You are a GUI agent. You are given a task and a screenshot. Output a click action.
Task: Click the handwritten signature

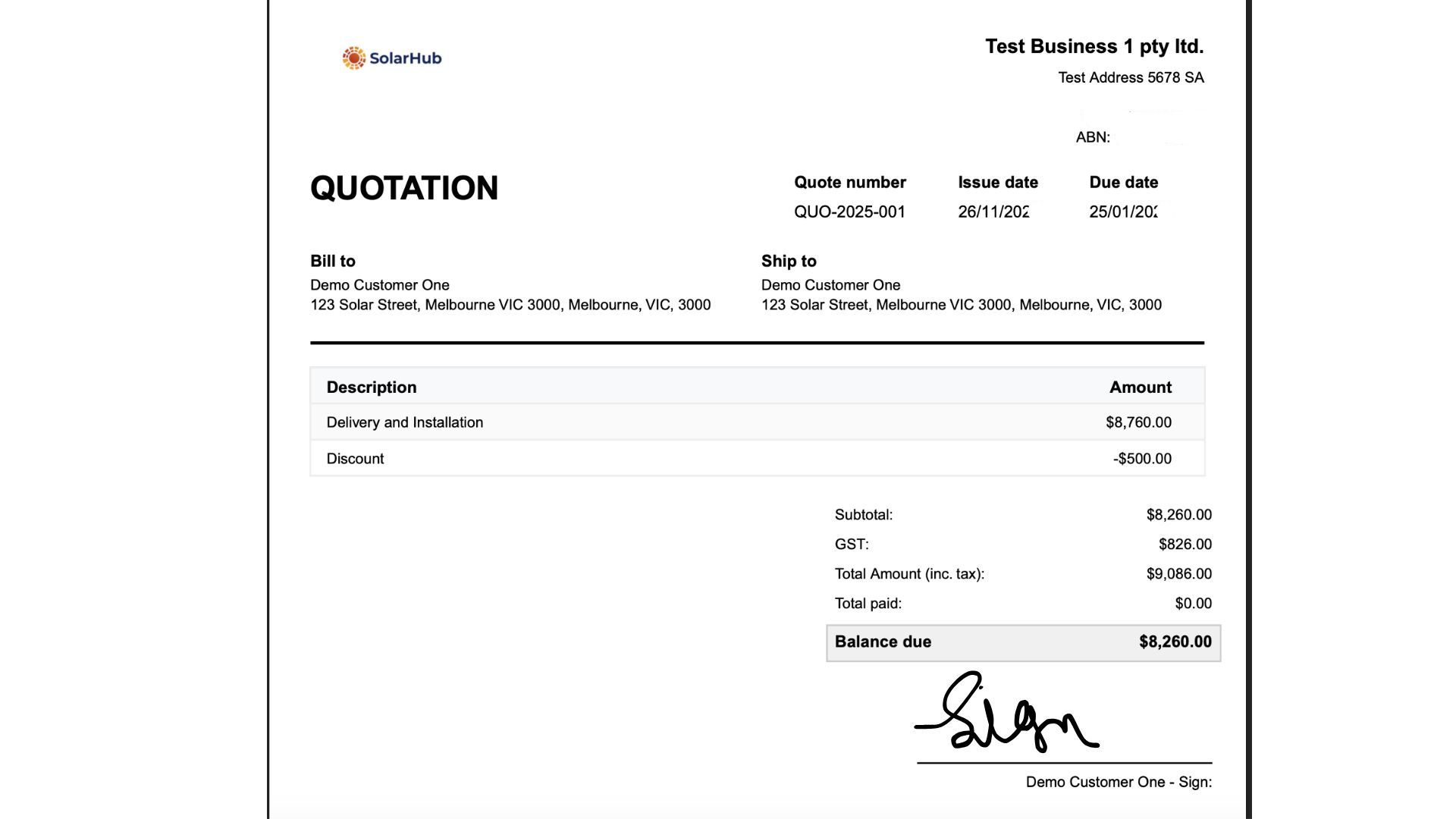(x=1007, y=713)
